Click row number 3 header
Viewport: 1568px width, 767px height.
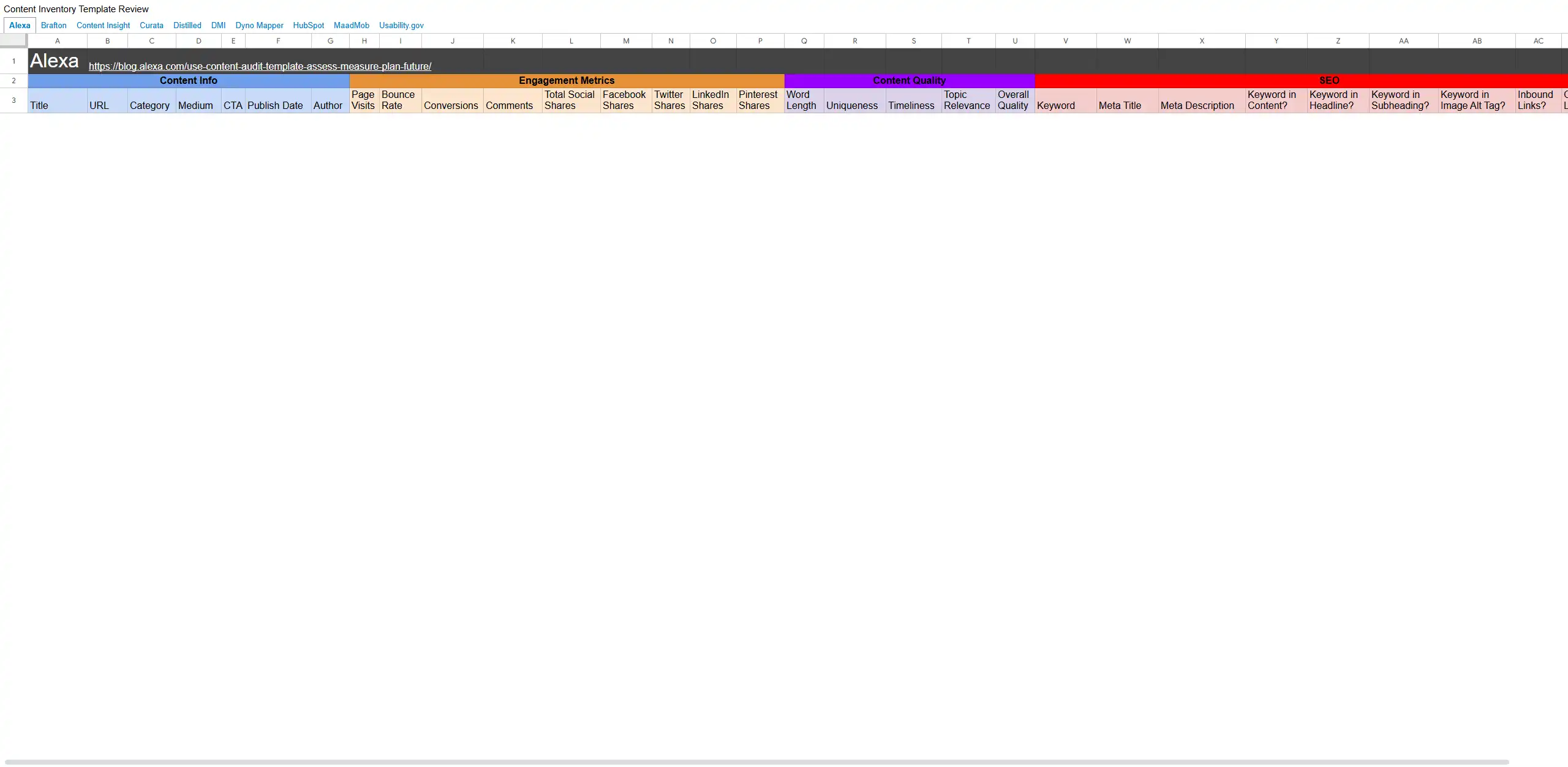[13, 100]
